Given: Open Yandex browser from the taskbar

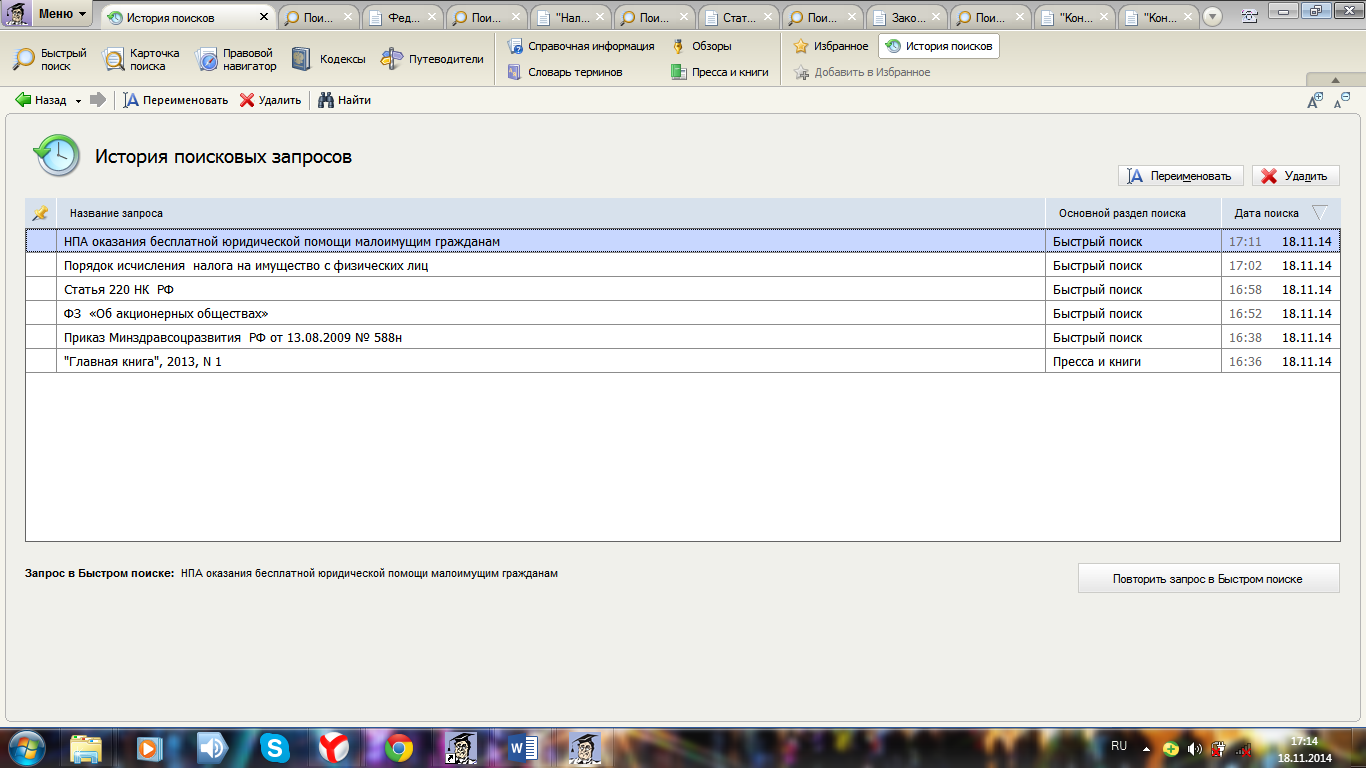Looking at the screenshot, I should point(334,747).
